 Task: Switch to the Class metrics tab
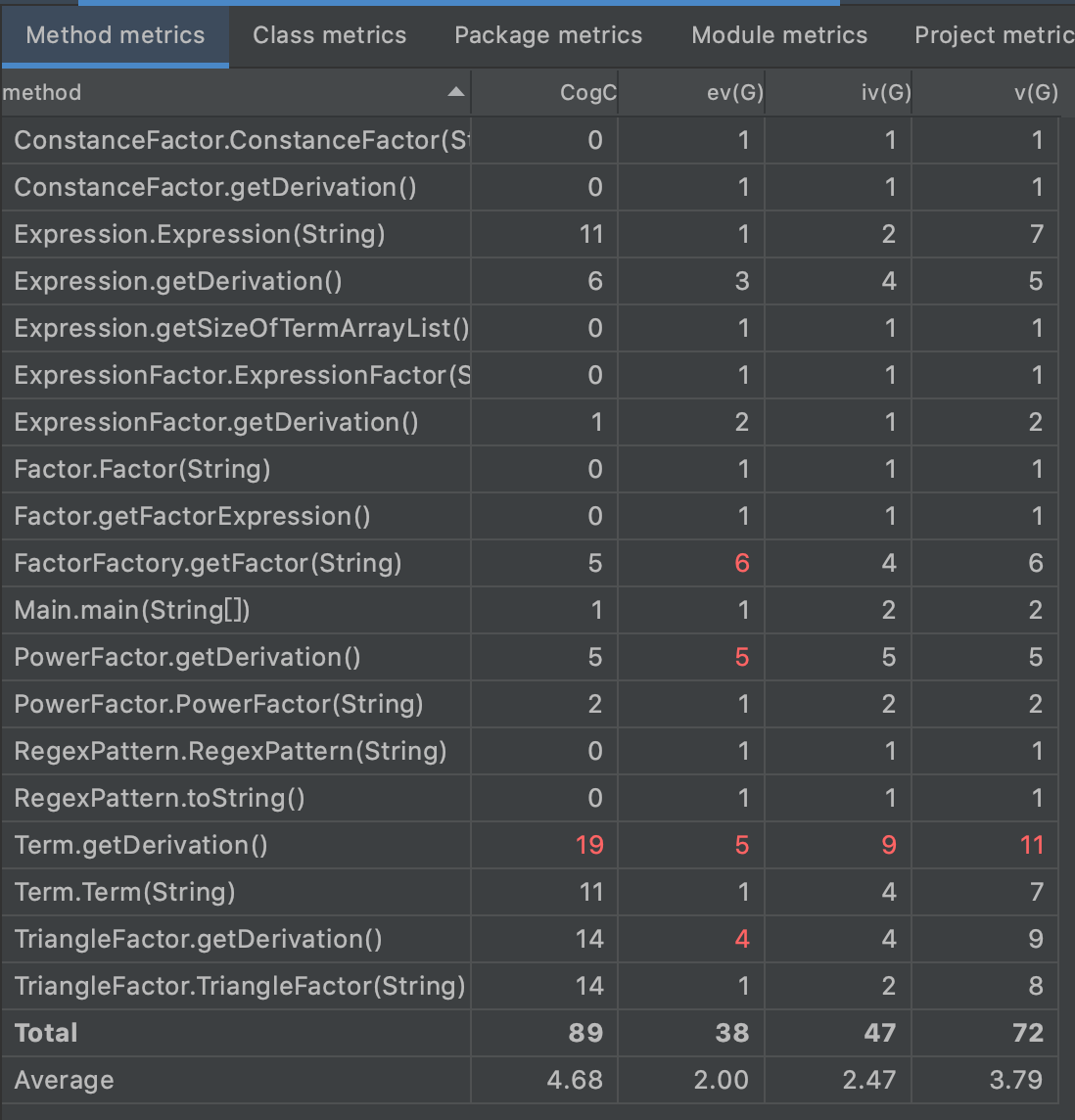pyautogui.click(x=329, y=35)
